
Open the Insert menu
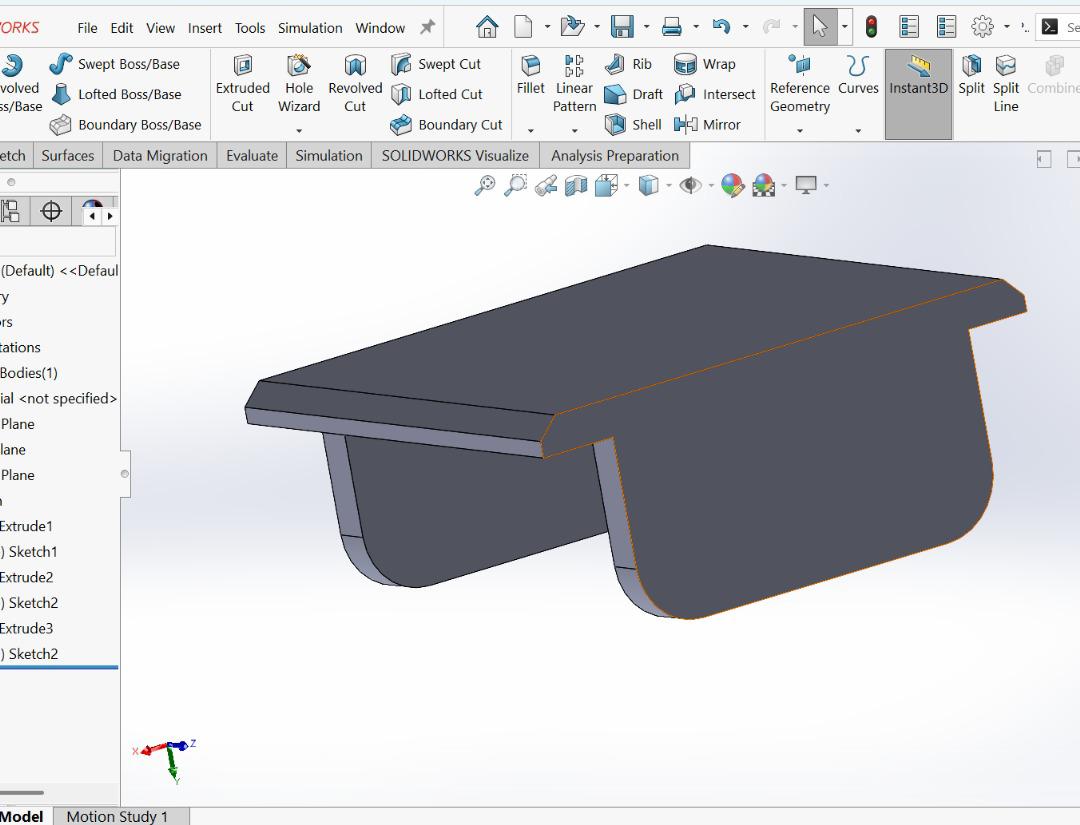tap(205, 28)
